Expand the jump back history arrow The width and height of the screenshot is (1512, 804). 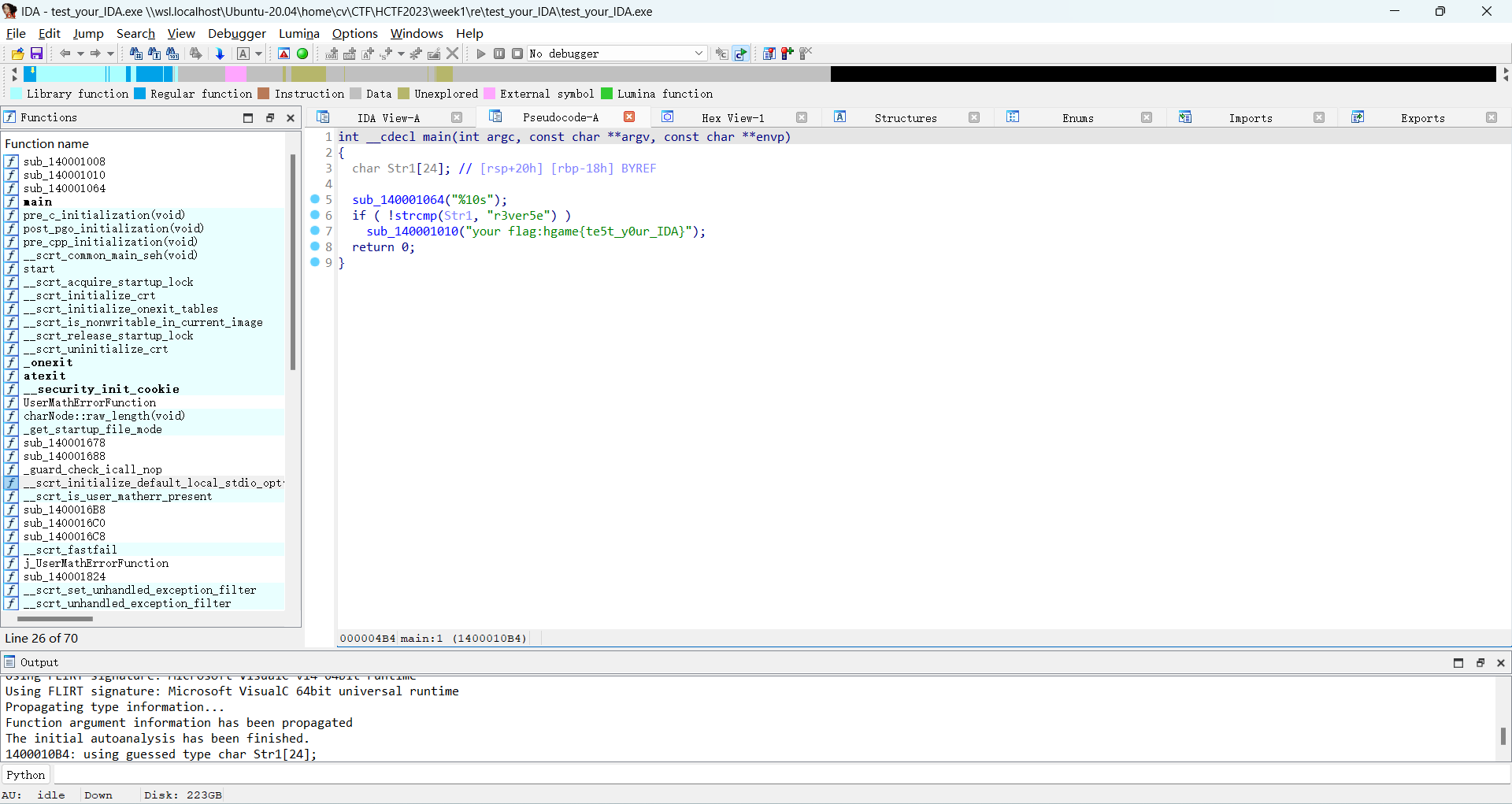pyautogui.click(x=80, y=54)
